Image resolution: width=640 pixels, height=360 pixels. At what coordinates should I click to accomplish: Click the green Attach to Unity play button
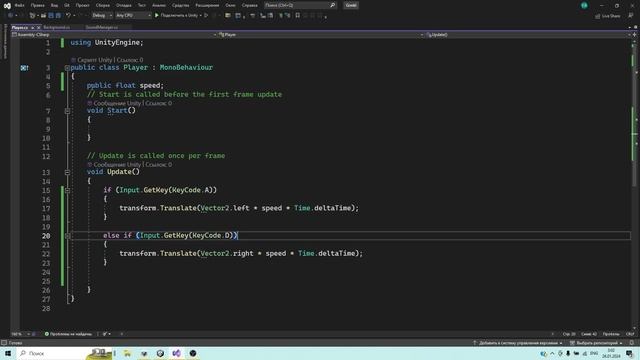coord(156,16)
